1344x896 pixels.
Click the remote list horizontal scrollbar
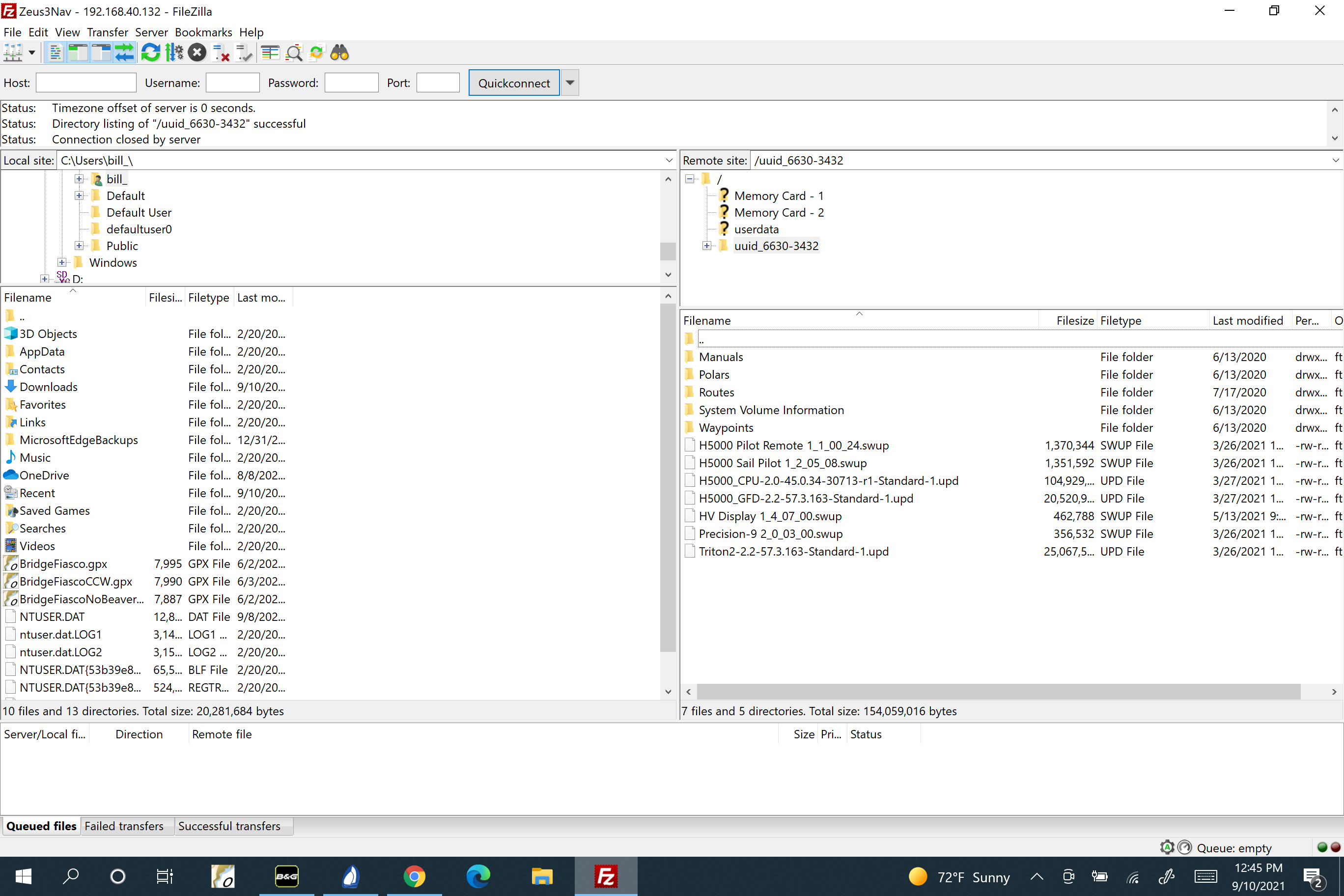tap(998, 692)
